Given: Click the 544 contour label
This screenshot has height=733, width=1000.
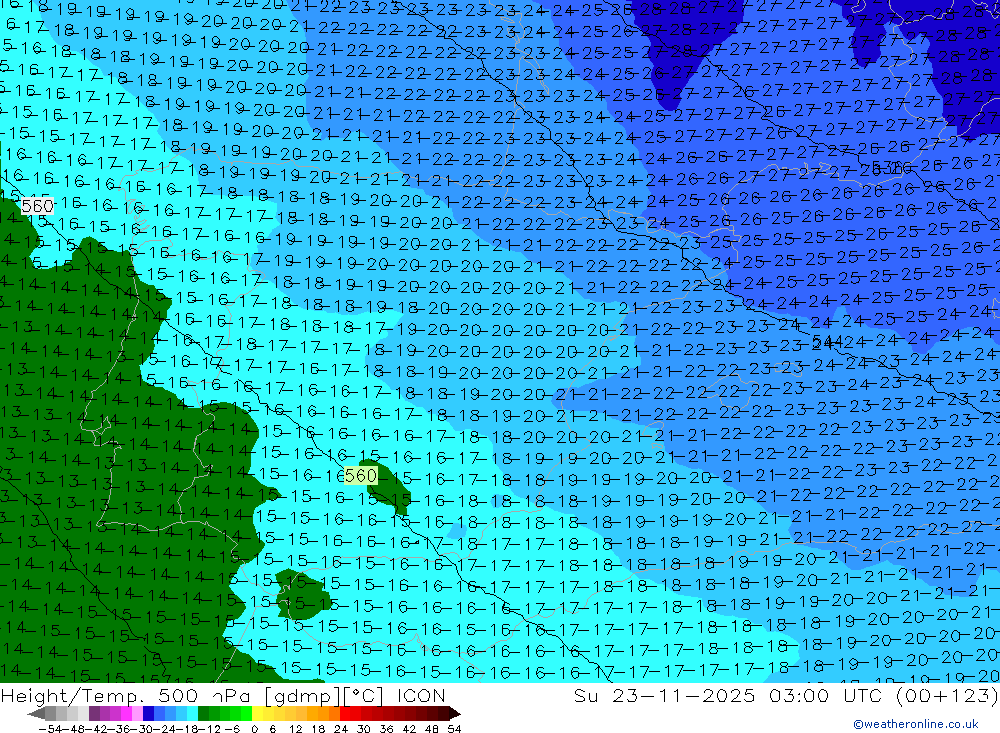Looking at the screenshot, I should (x=827, y=343).
